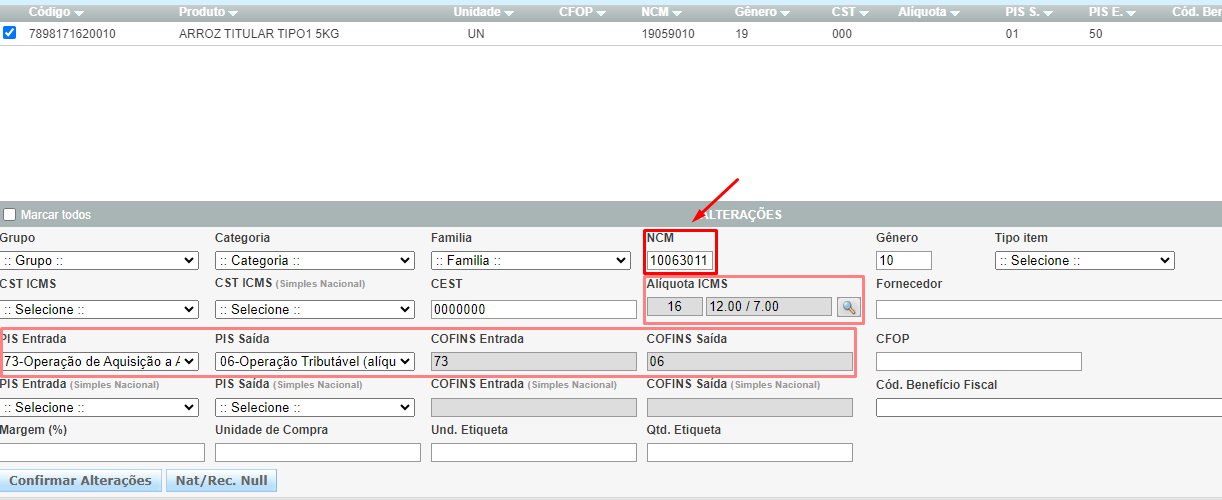Open the Família dropdown list

coord(530,261)
